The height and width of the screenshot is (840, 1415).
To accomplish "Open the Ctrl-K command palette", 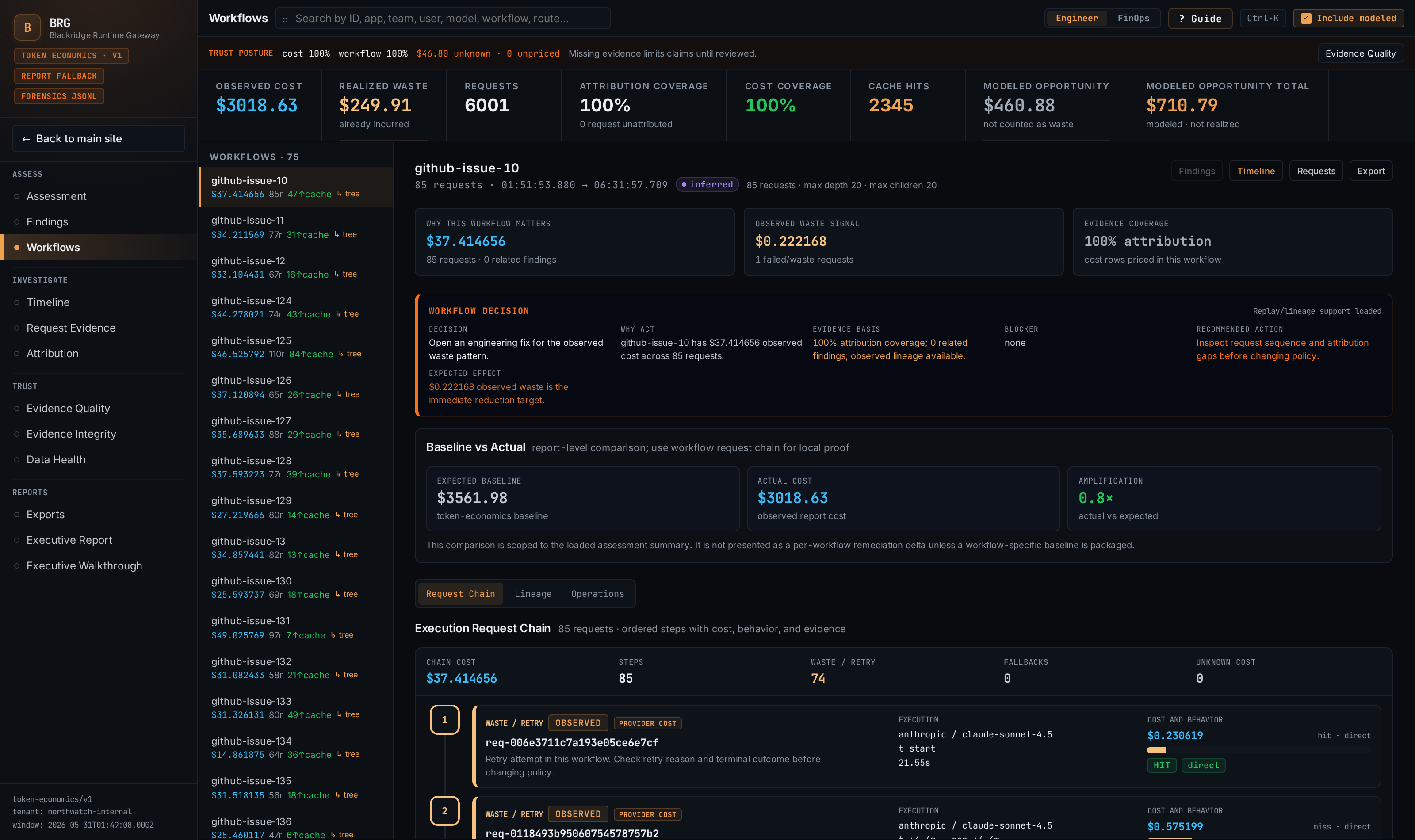I will pyautogui.click(x=1262, y=18).
